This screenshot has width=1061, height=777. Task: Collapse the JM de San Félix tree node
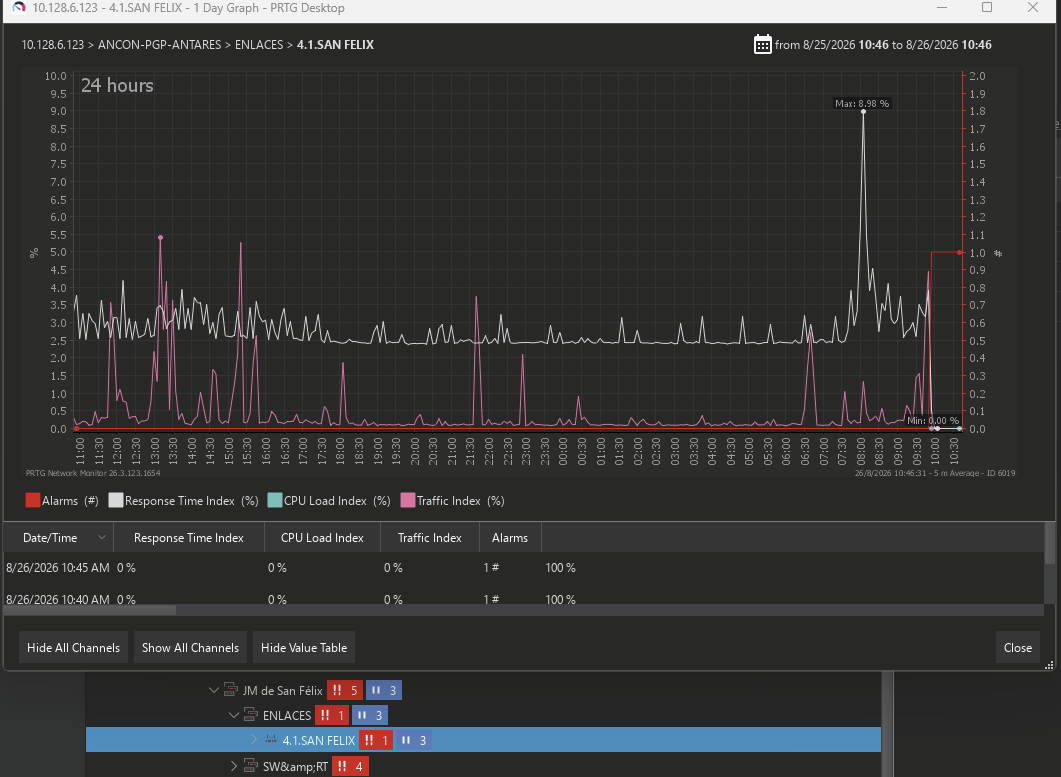click(214, 690)
